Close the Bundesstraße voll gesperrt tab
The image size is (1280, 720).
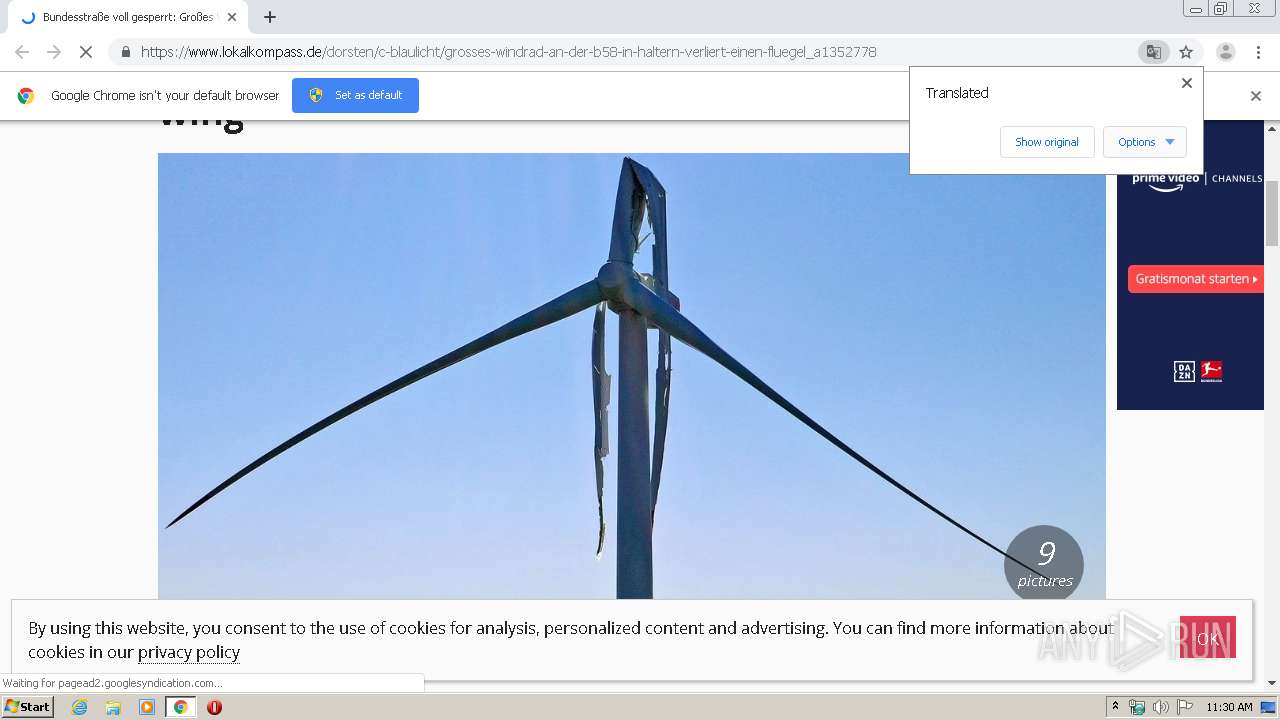click(232, 17)
